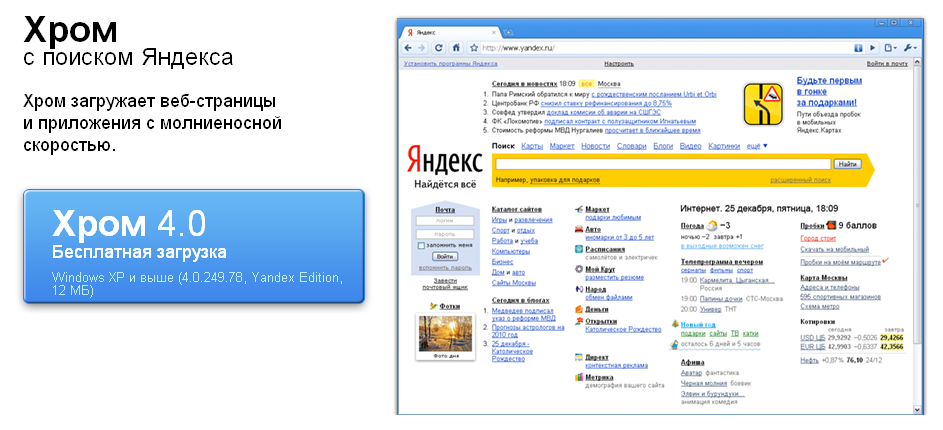Select the Новости search tab
This screenshot has width=943, height=430.
[595, 146]
